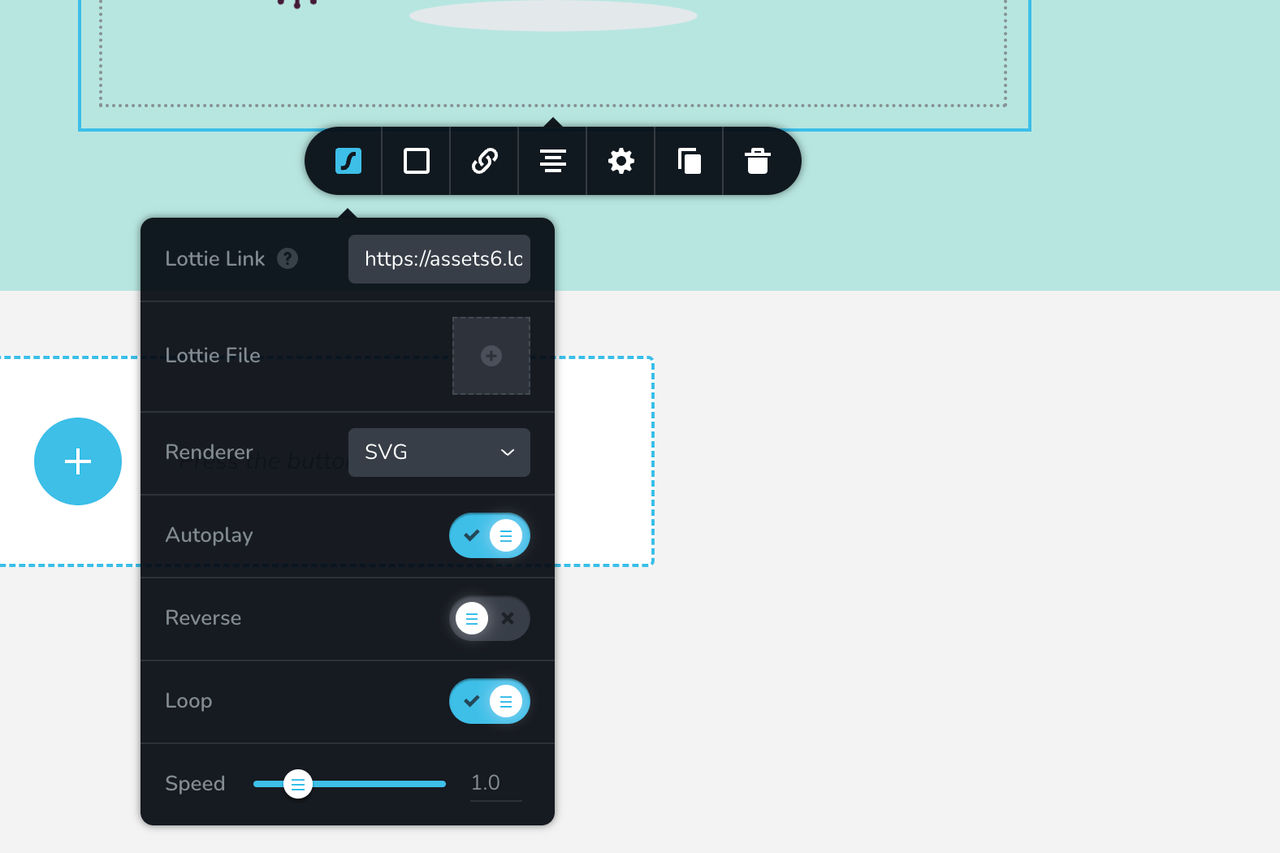The image size is (1280, 853).
Task: Click the link chain icon in toolbar
Action: (x=485, y=161)
